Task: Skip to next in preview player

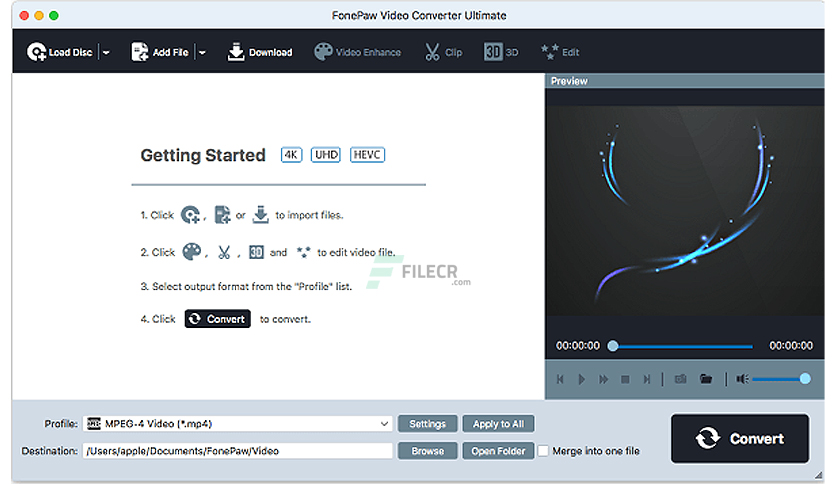Action: click(647, 379)
